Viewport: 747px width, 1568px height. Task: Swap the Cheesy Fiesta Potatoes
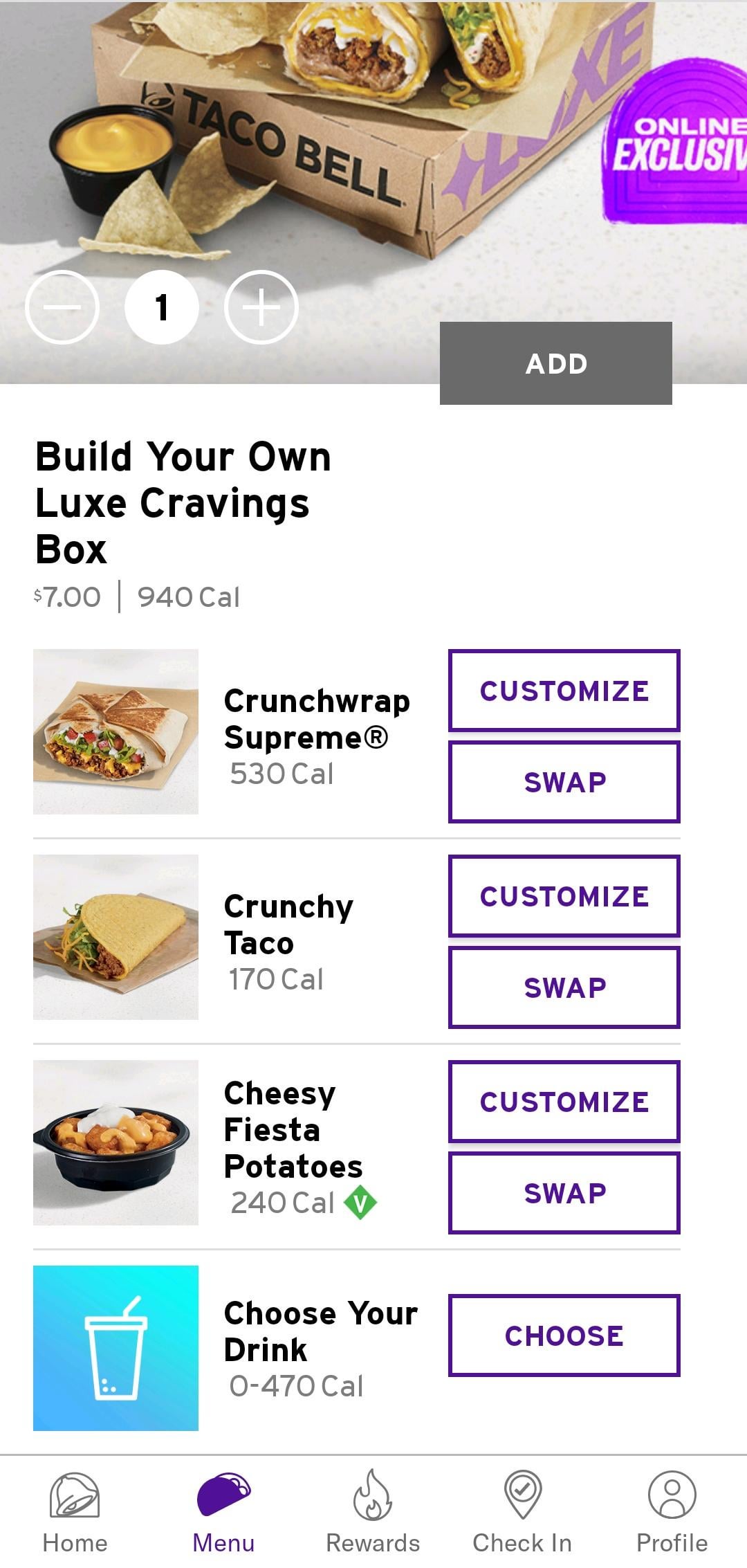pyautogui.click(x=564, y=1193)
